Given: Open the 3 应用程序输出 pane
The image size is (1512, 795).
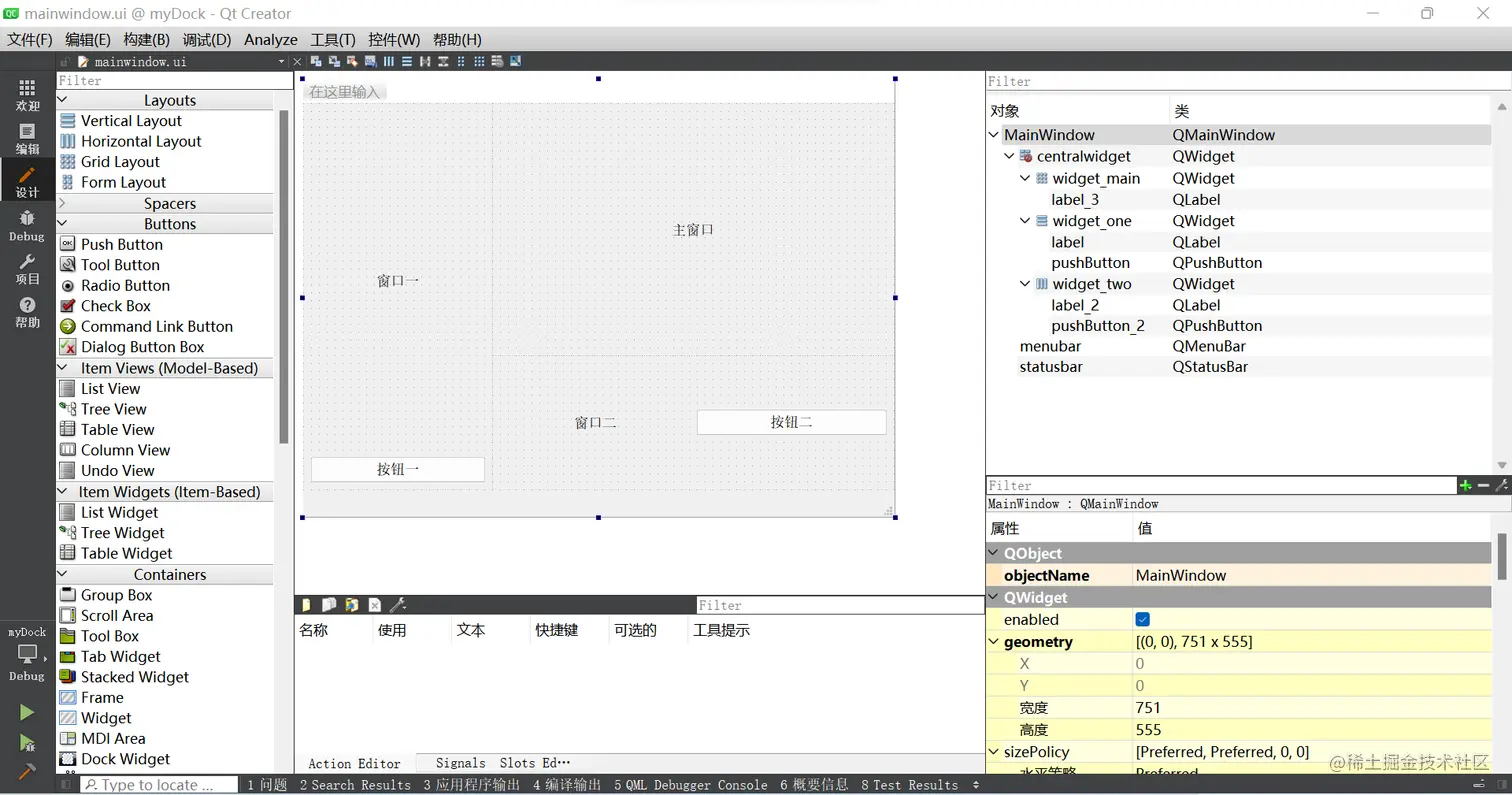Looking at the screenshot, I should click(x=471, y=785).
